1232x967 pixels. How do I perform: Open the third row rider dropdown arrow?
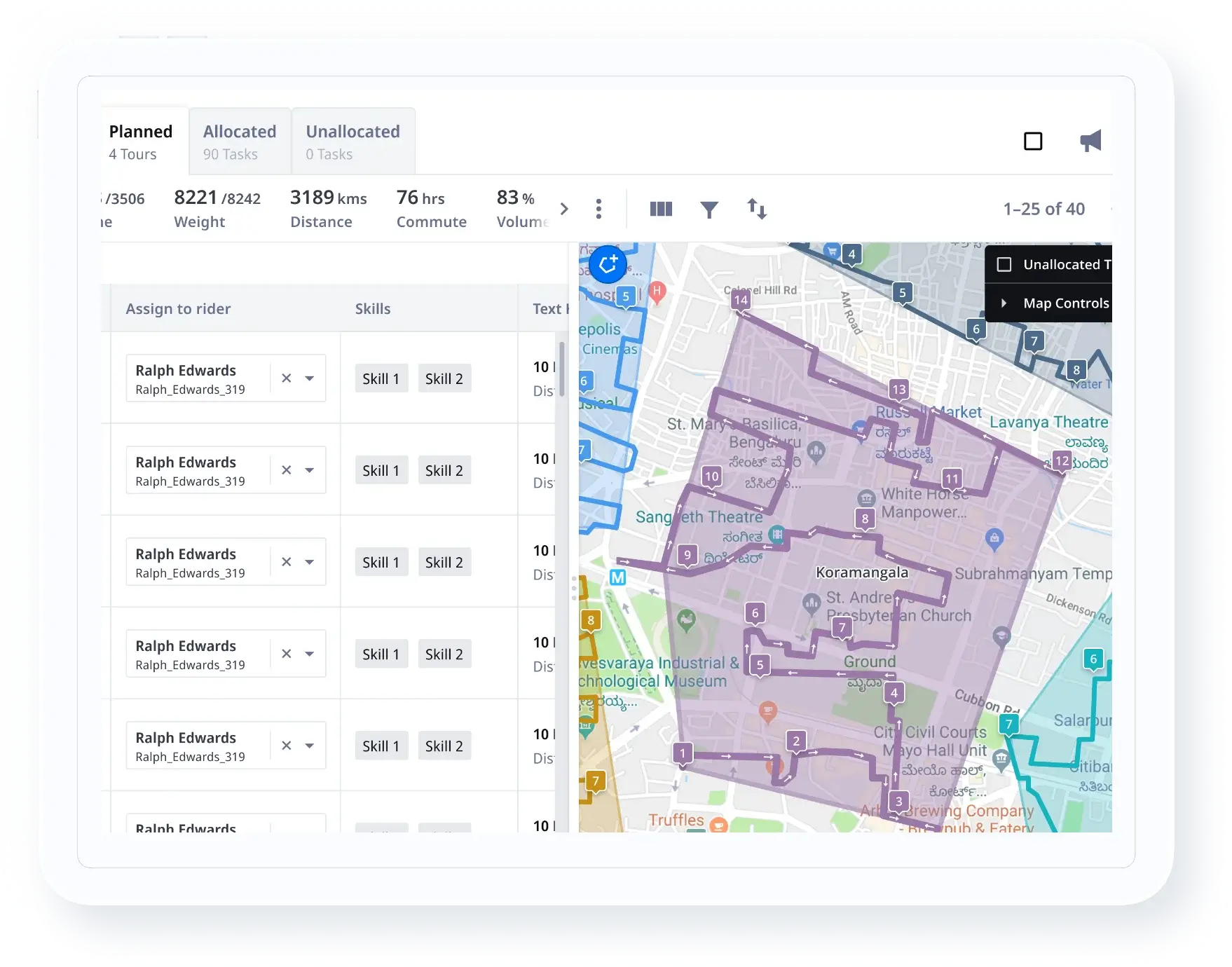point(309,562)
